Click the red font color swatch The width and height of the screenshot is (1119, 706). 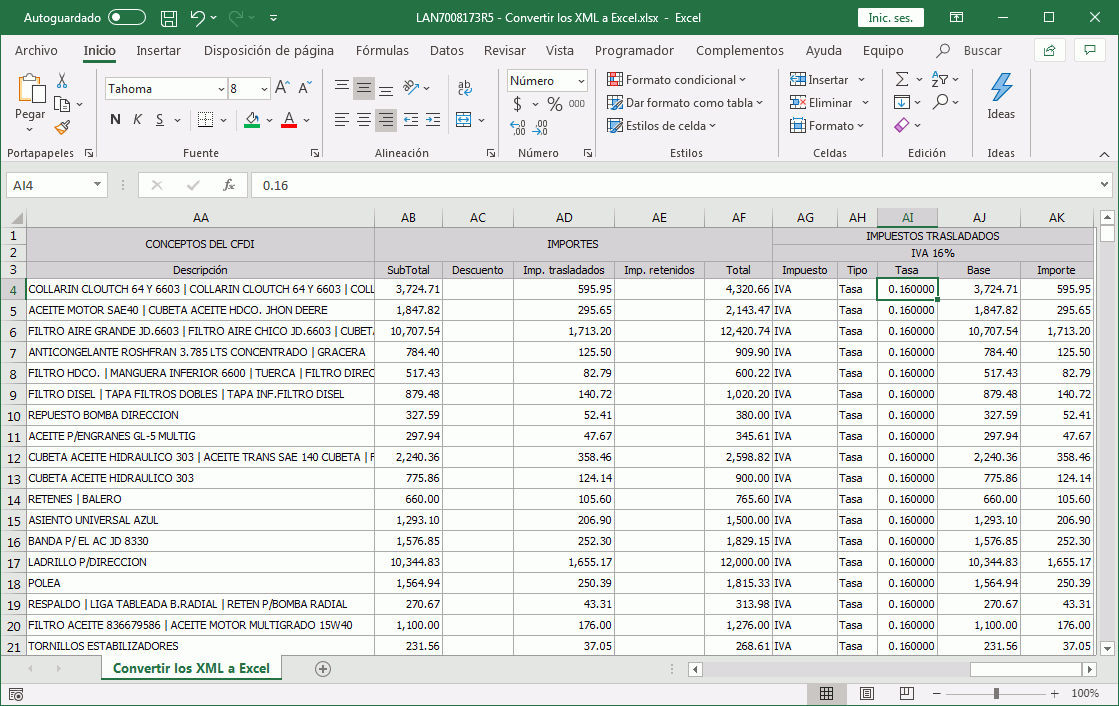[x=289, y=120]
